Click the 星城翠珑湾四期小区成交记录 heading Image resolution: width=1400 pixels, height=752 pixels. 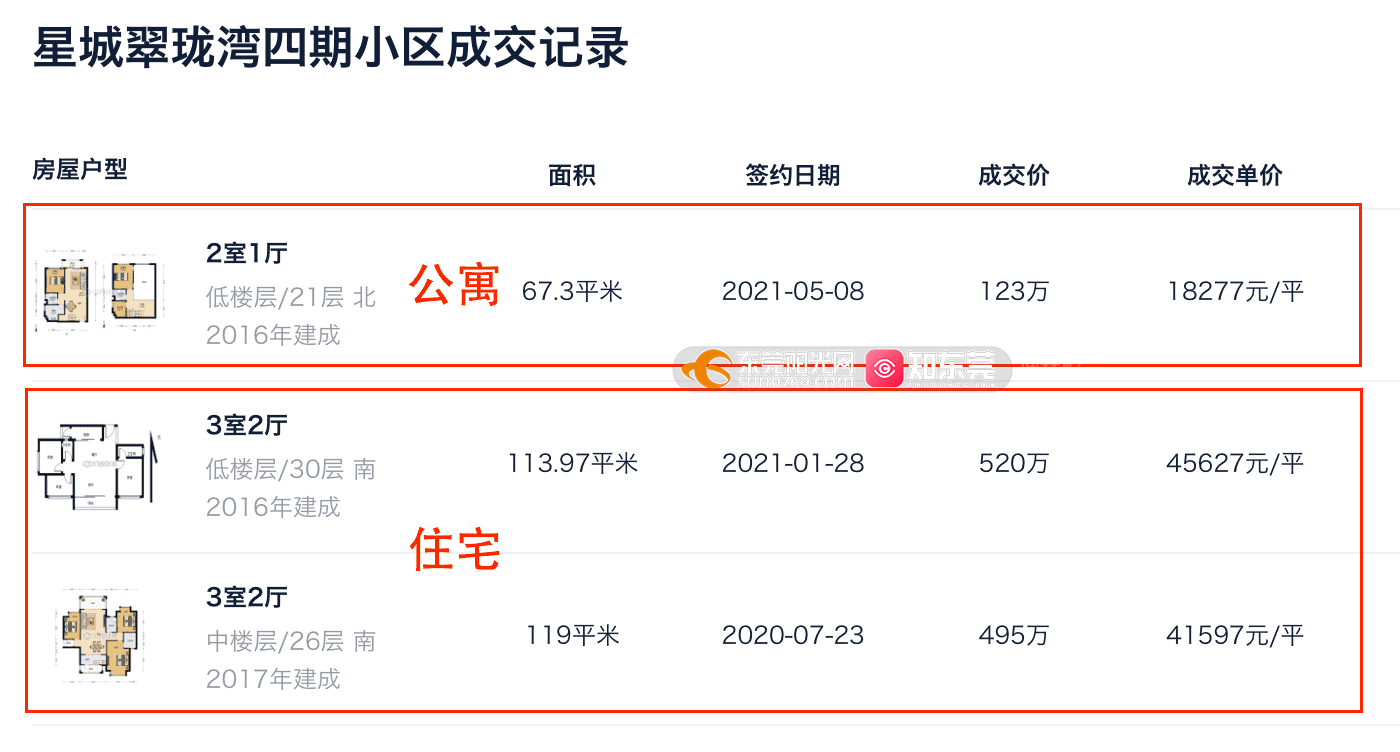point(331,47)
